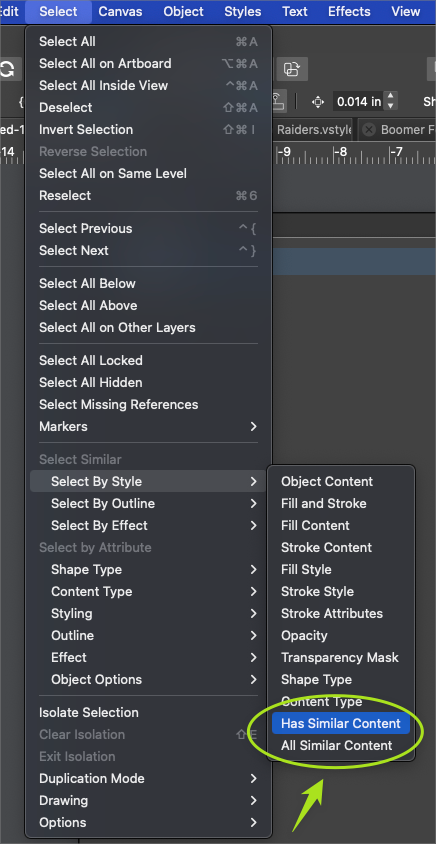Close the Boomer document tab
The image size is (436, 844).
(369, 130)
